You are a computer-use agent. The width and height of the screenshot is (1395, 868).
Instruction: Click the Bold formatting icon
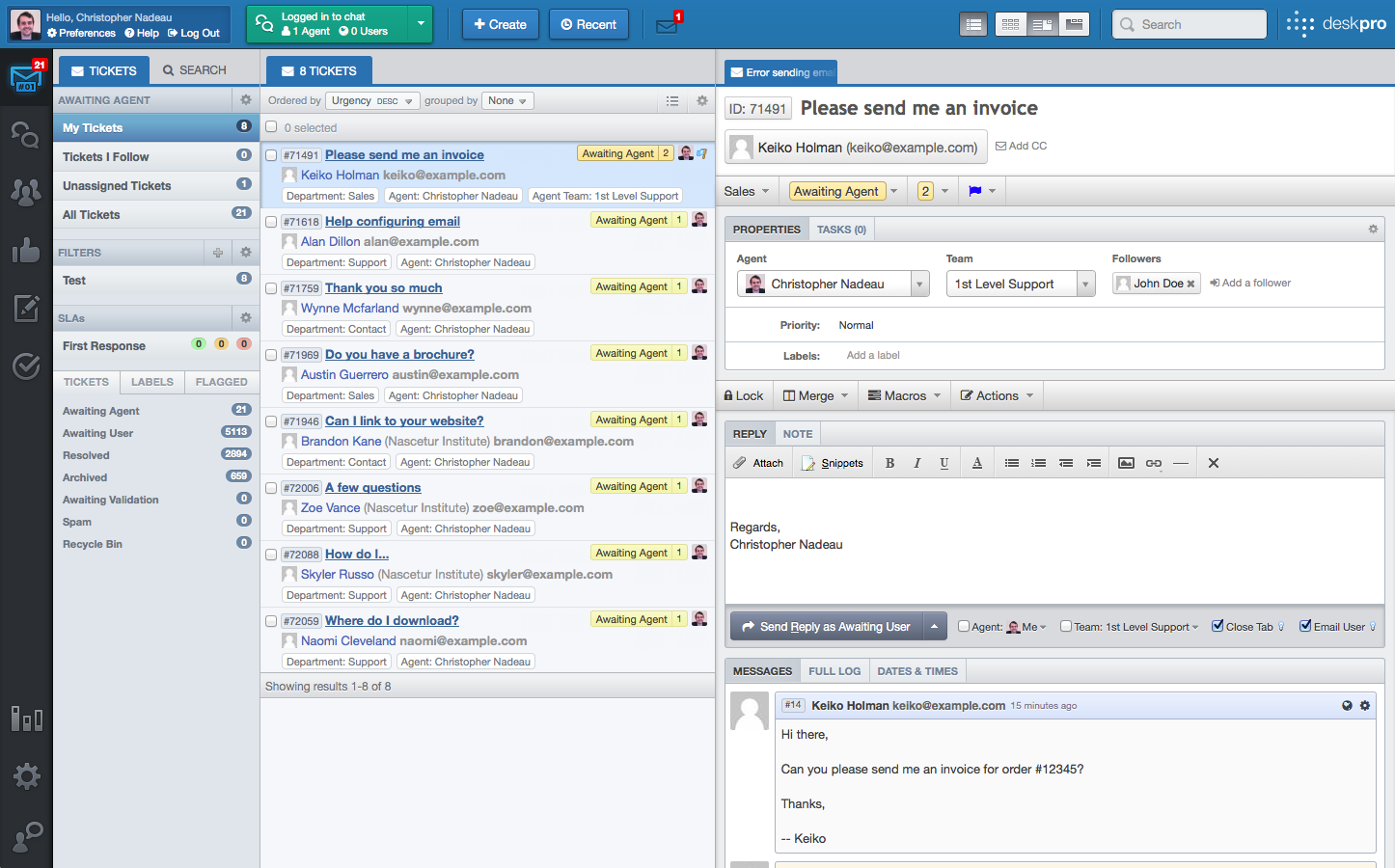coord(889,463)
